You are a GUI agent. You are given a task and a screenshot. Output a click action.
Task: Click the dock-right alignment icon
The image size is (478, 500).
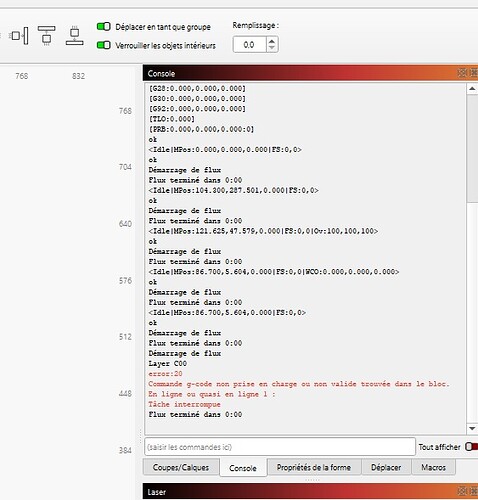[20, 35]
